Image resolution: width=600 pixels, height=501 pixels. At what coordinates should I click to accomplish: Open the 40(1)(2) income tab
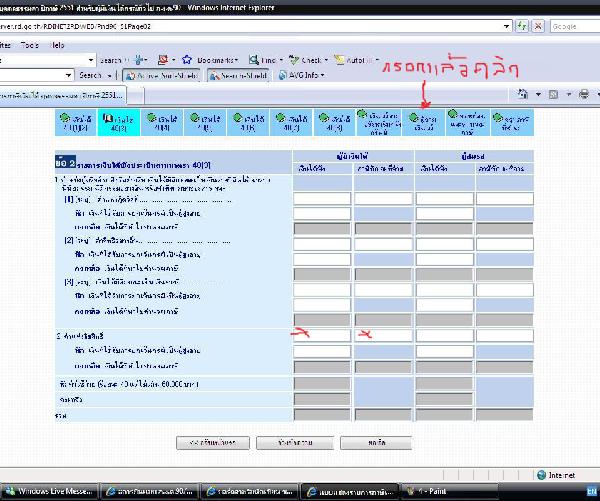[x=76, y=122]
